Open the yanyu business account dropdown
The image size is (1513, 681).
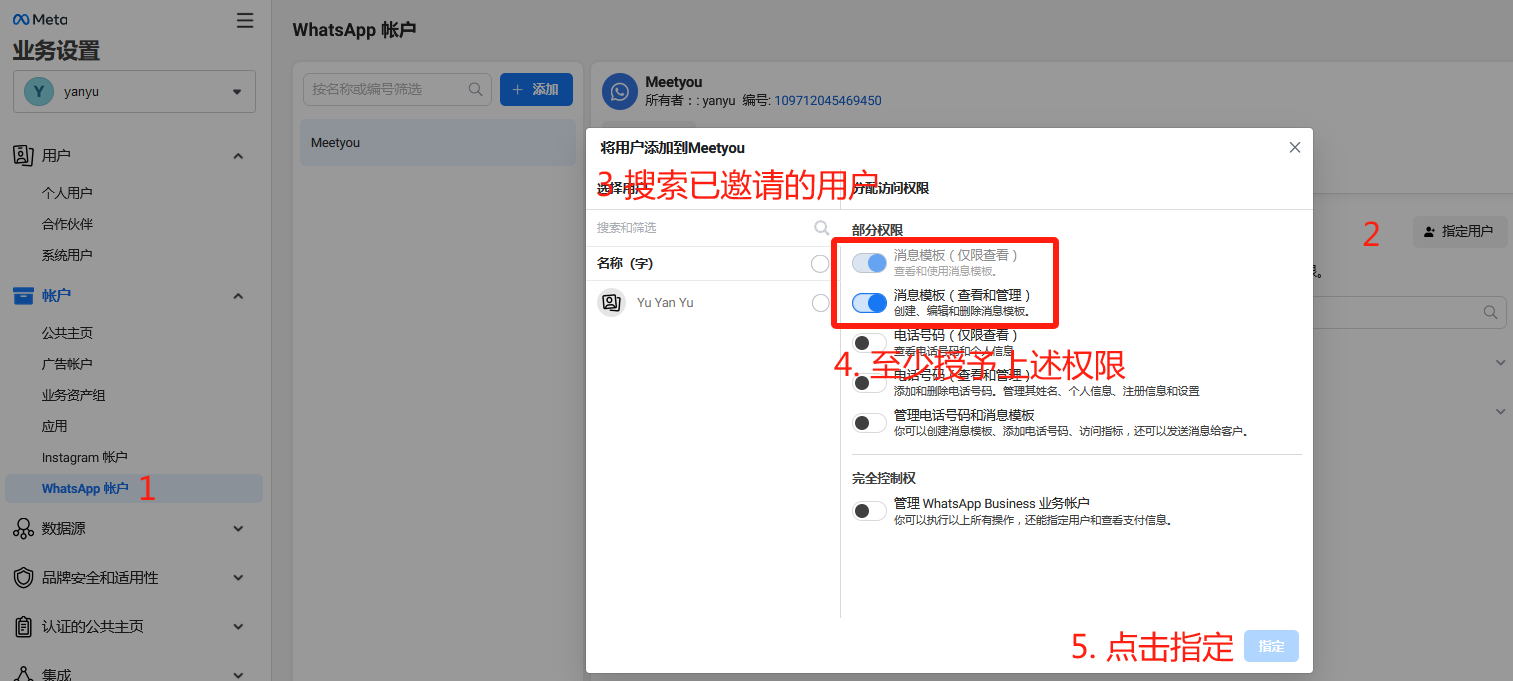(134, 91)
